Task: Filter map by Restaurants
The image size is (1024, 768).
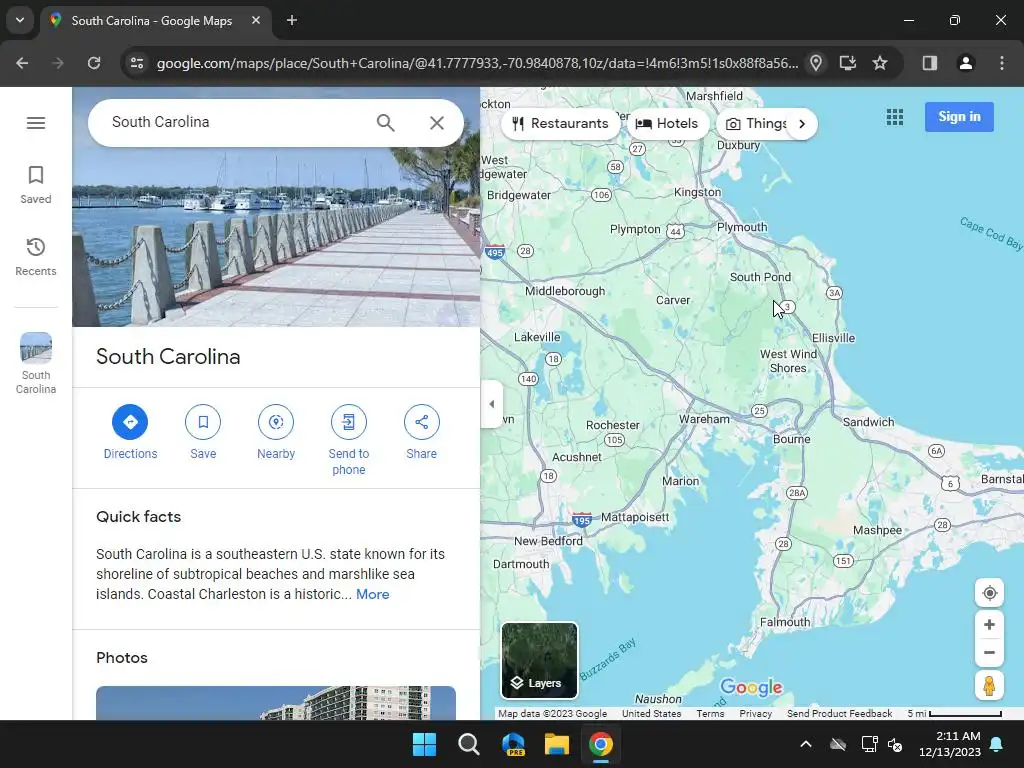Action: tap(560, 123)
